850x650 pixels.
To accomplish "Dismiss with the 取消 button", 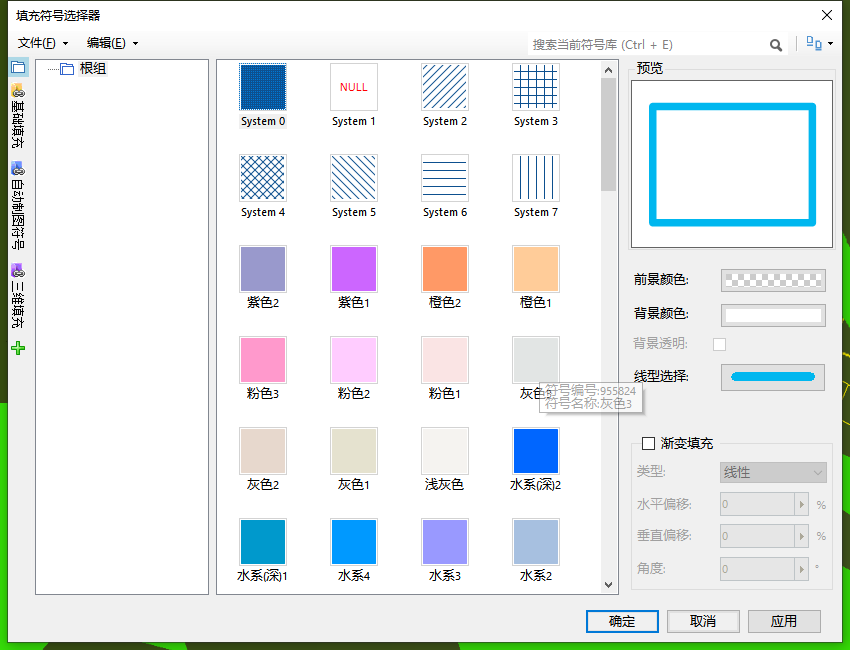I will tap(703, 621).
